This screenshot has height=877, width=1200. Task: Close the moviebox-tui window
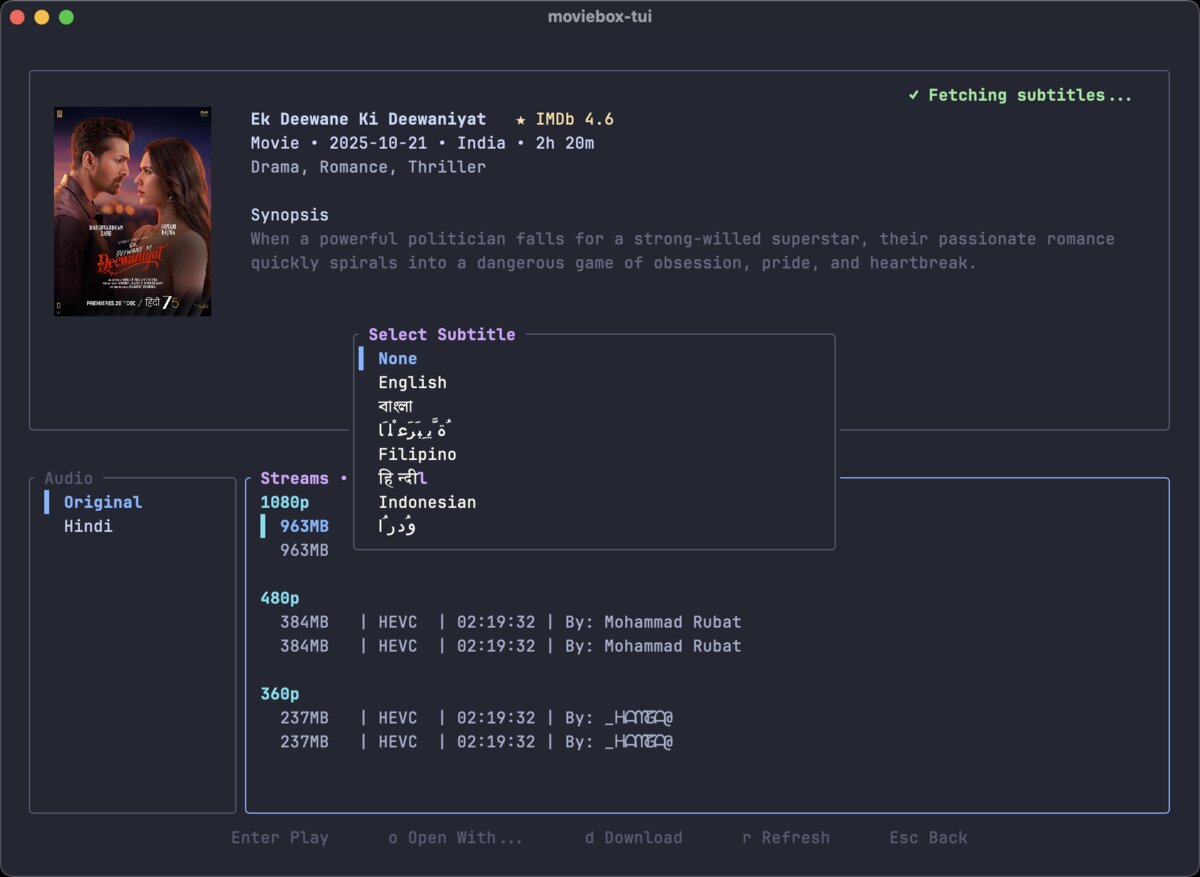(x=17, y=17)
